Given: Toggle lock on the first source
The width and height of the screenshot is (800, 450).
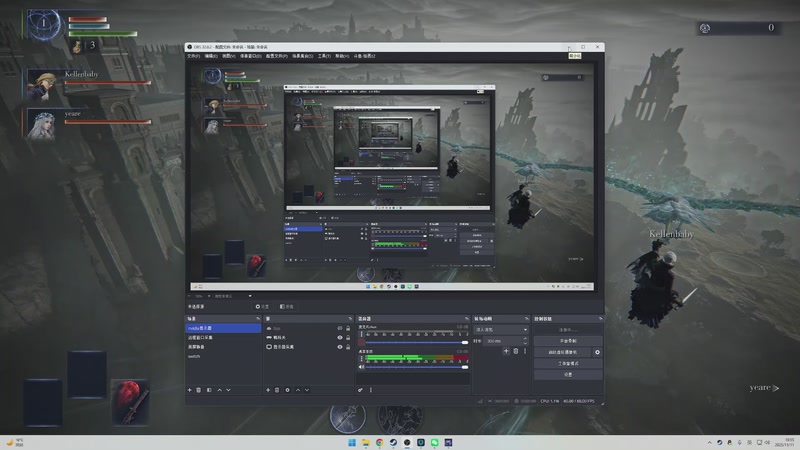Looking at the screenshot, I should tap(348, 328).
